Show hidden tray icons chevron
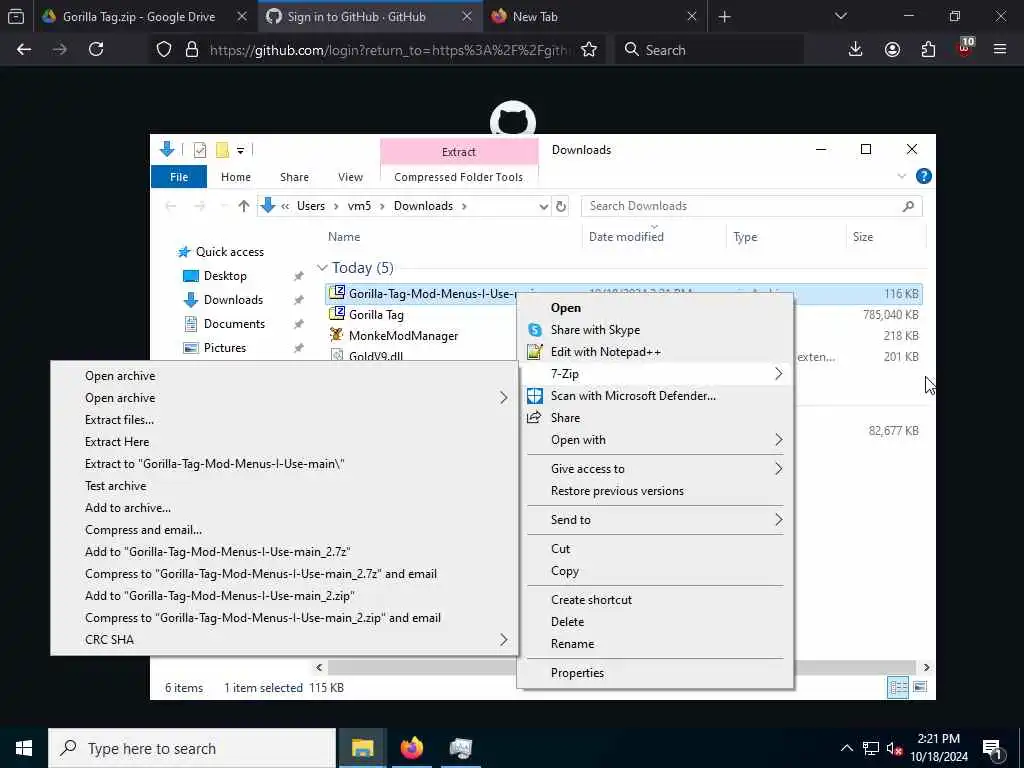 [x=846, y=748]
